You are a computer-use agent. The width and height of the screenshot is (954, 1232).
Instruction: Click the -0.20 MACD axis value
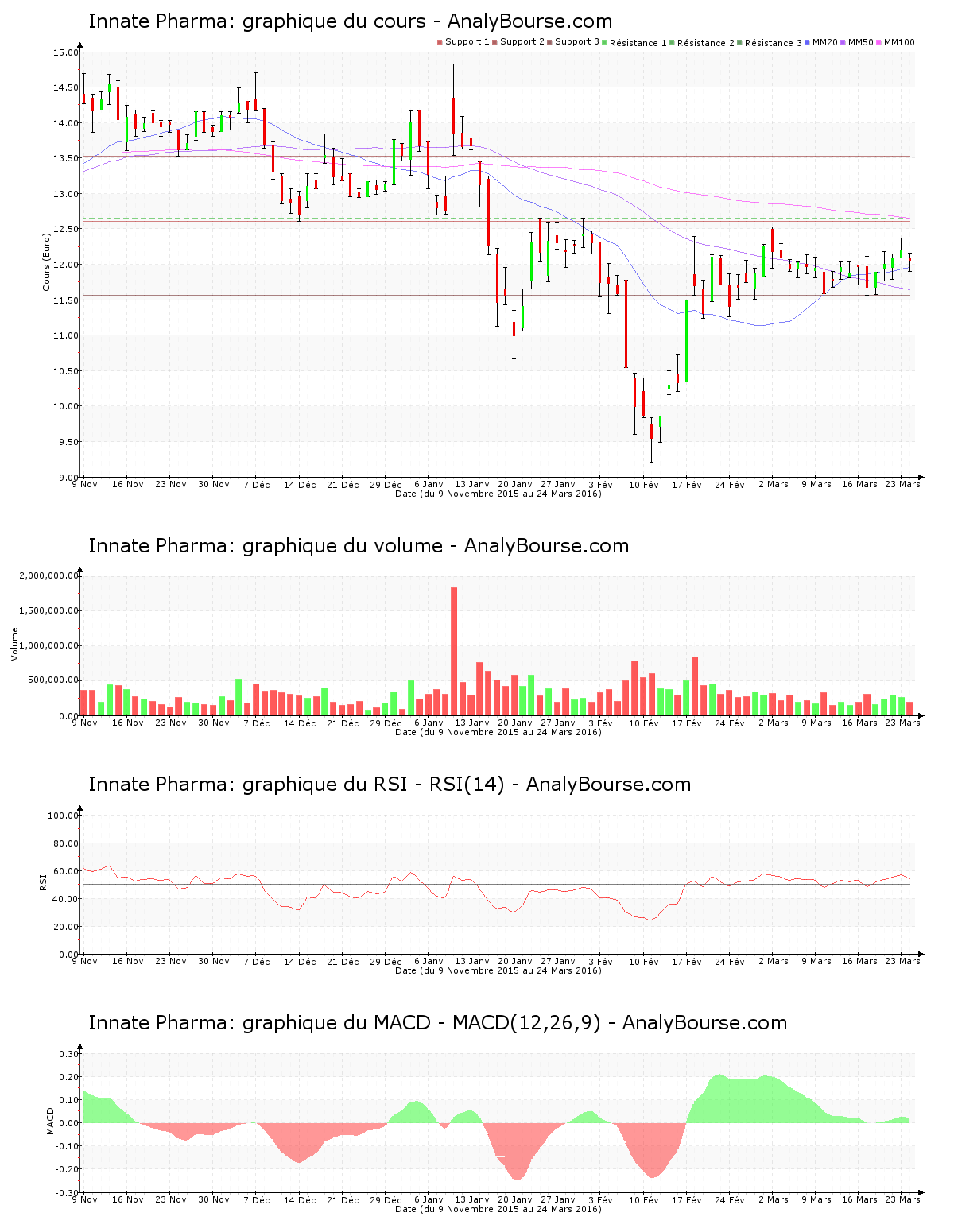tap(68, 1169)
